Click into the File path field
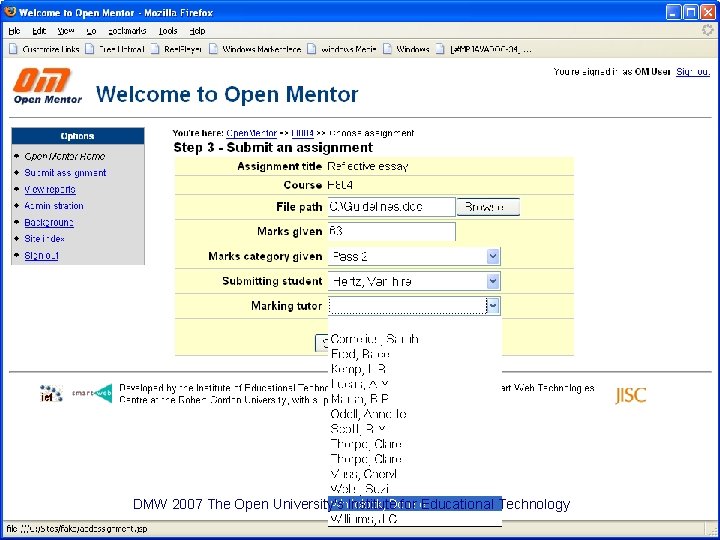The width and height of the screenshot is (720, 540). coord(392,207)
